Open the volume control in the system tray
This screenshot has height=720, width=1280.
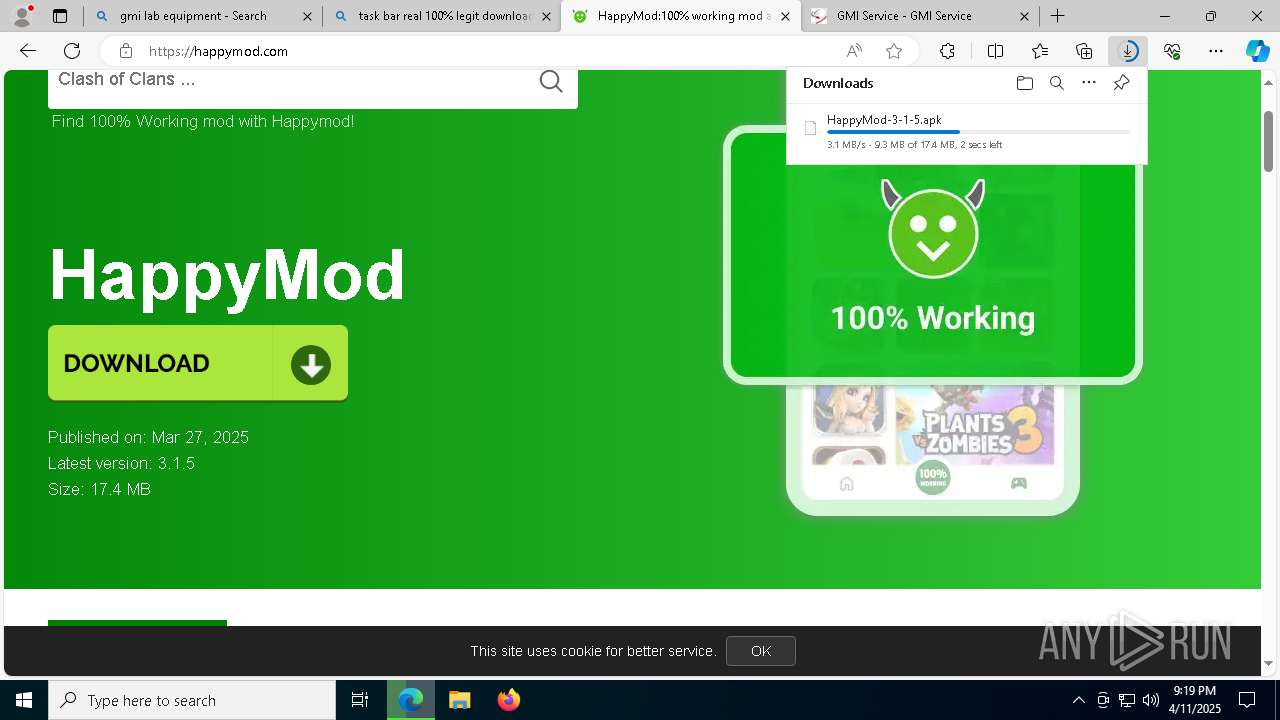pos(1150,700)
